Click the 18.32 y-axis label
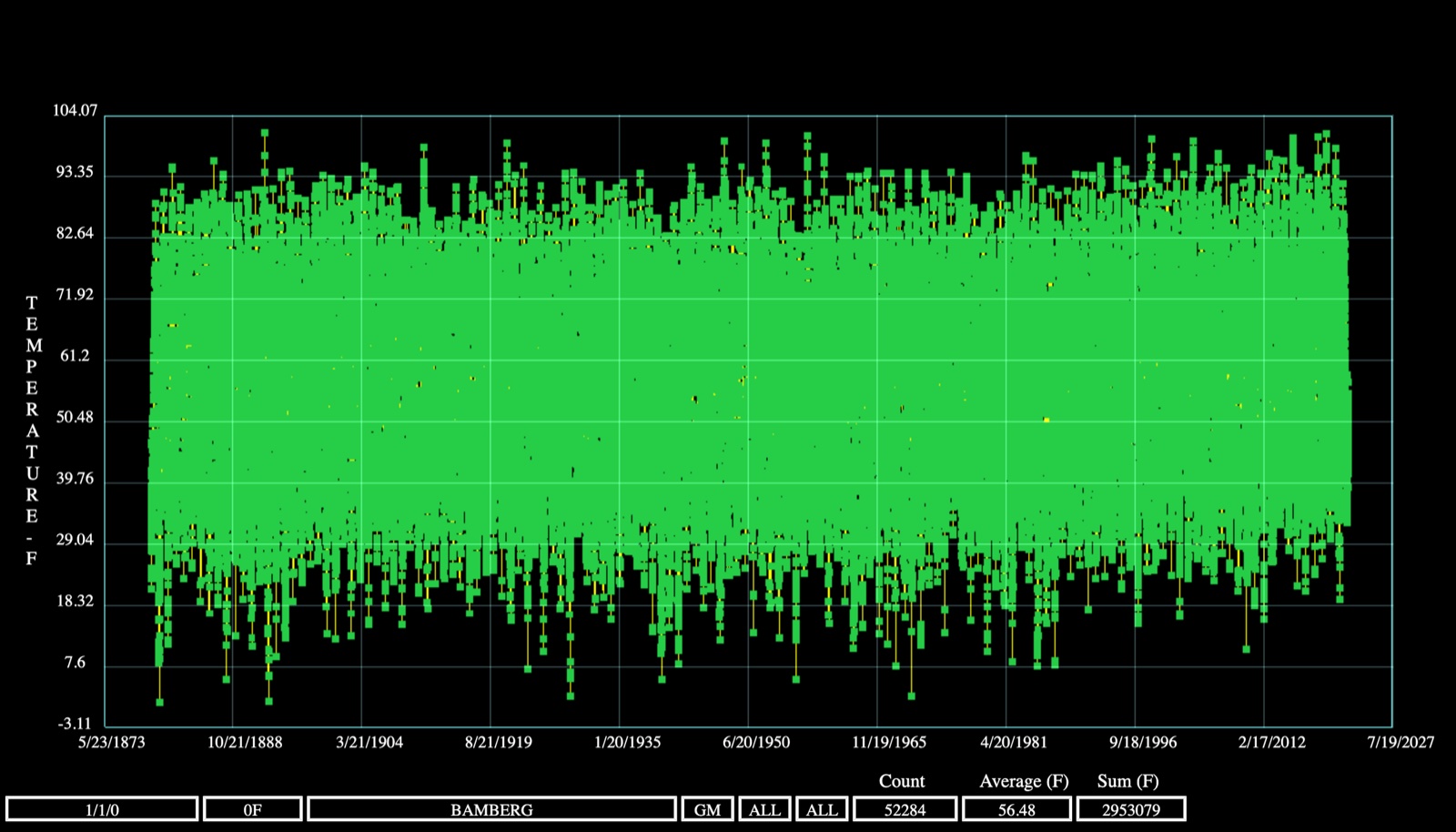This screenshot has height=832, width=1456. pos(75,602)
